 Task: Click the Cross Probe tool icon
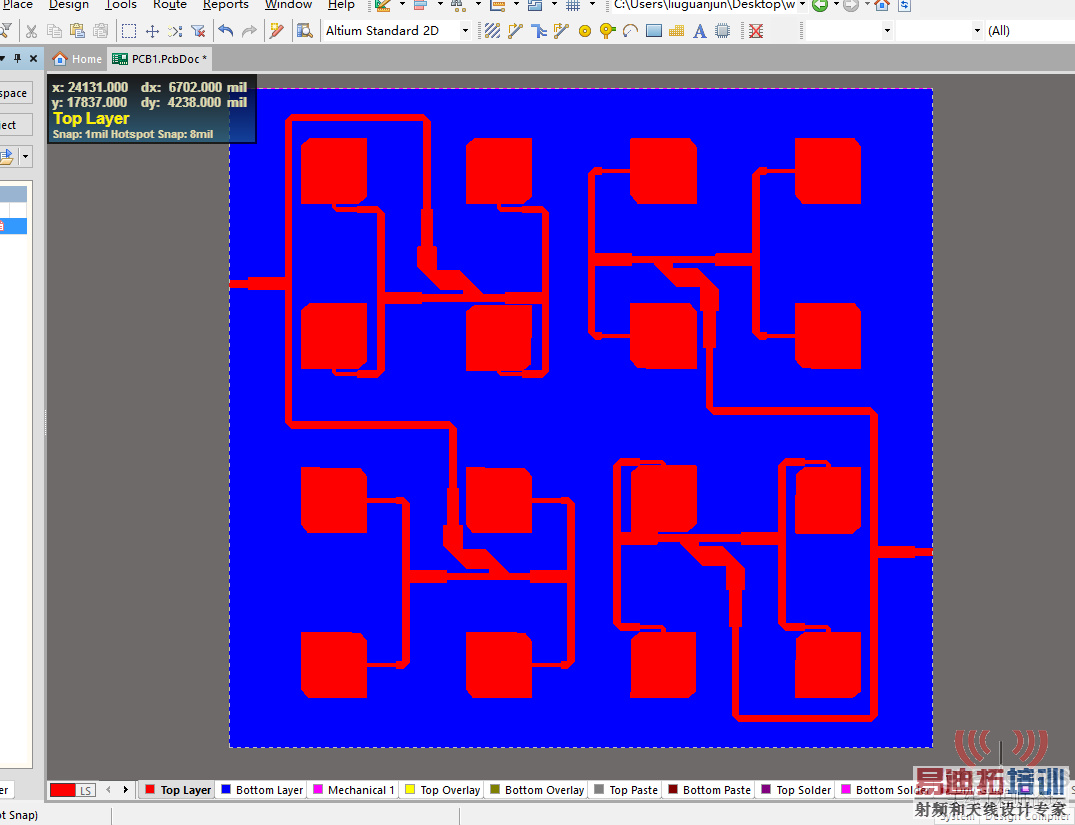pos(277,31)
